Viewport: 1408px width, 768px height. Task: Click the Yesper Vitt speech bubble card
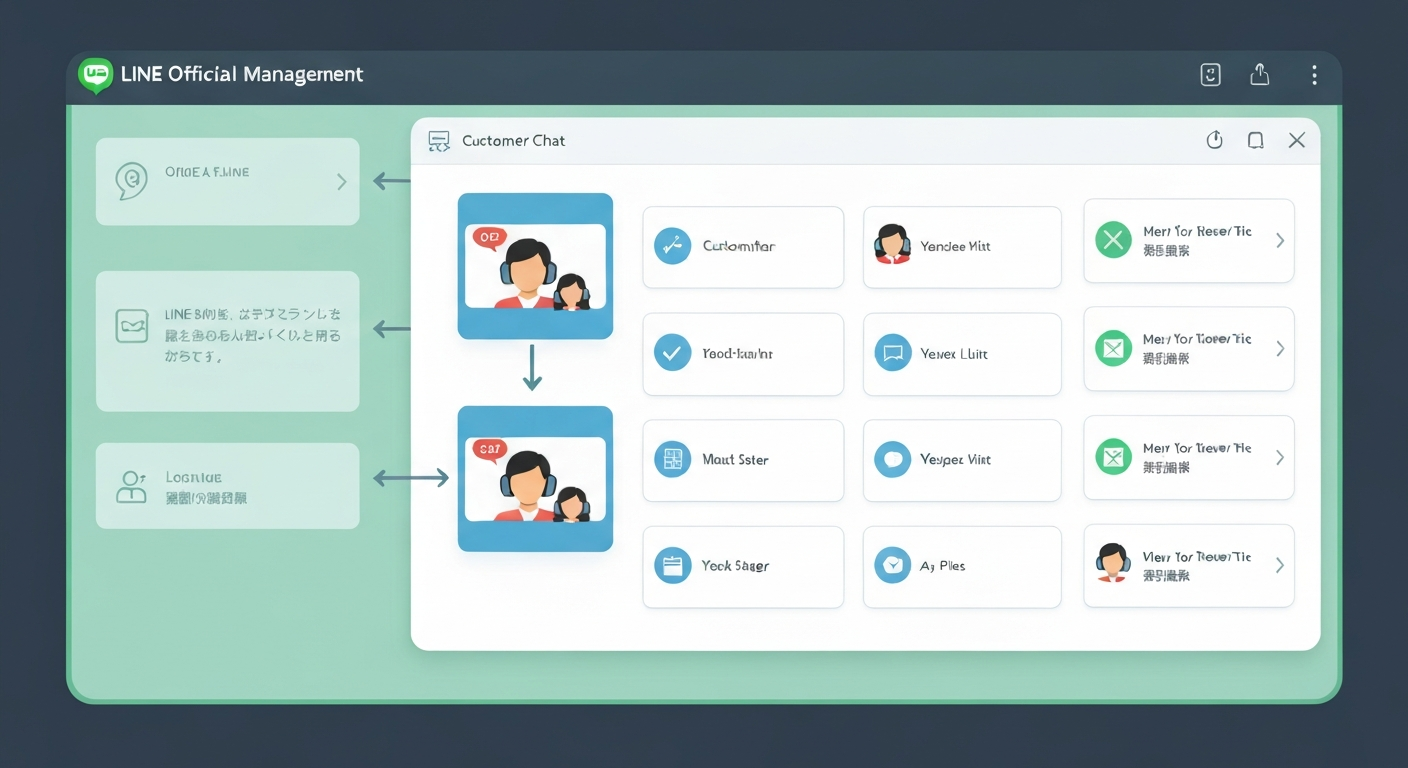pos(961,460)
